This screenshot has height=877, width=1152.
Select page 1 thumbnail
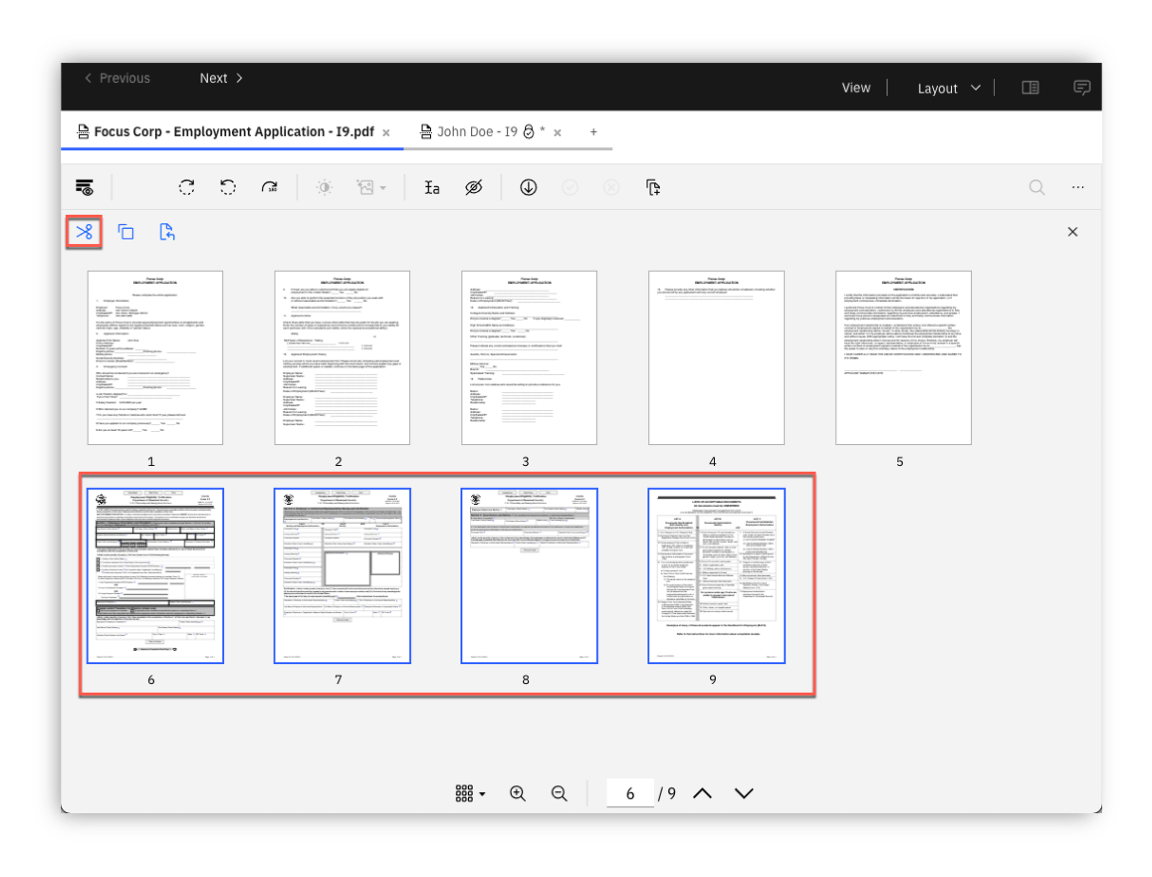155,358
